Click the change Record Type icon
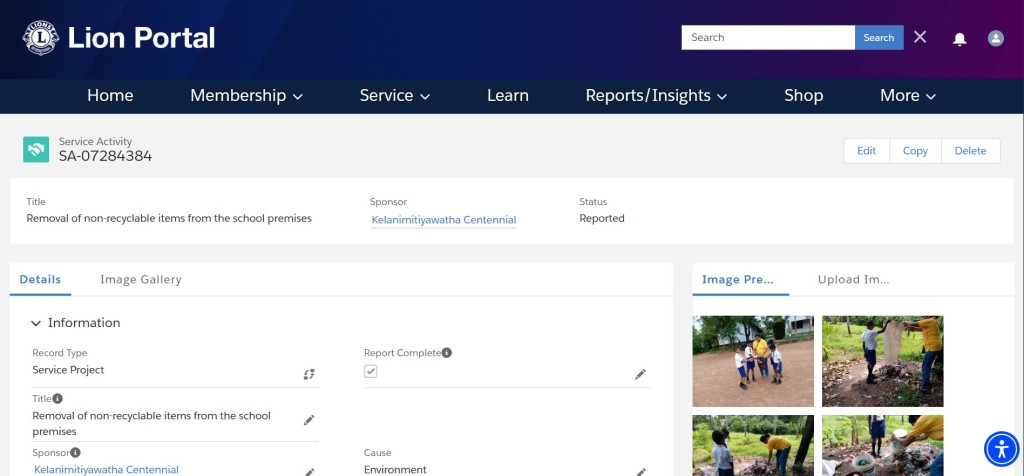 pos(309,374)
